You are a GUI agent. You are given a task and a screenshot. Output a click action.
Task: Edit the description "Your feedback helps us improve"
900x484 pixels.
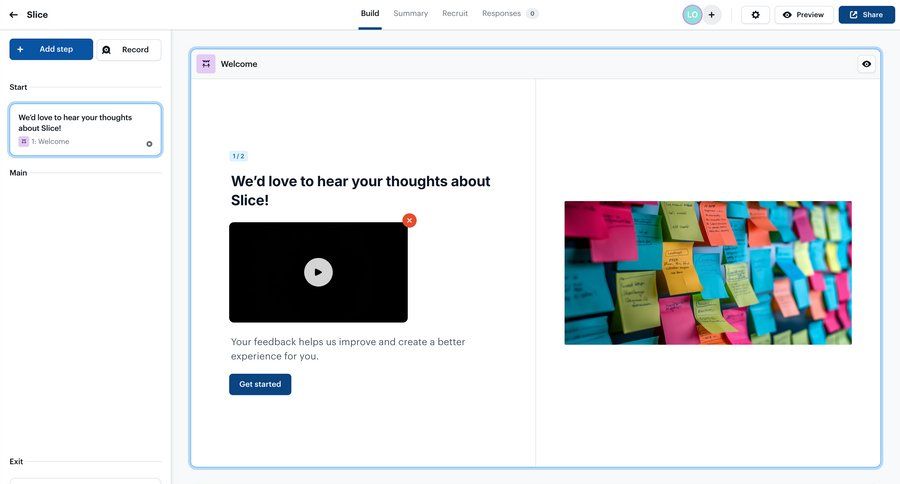(348, 349)
